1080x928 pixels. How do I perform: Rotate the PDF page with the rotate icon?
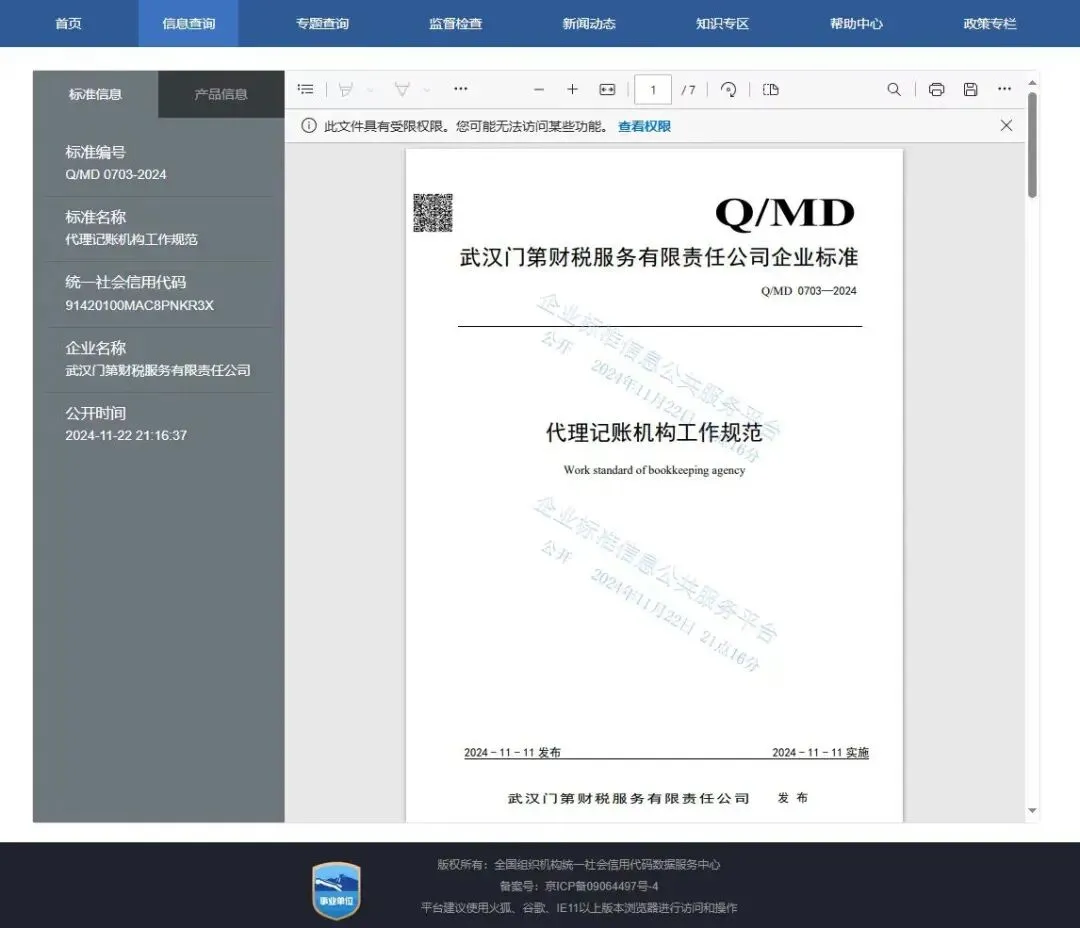[728, 90]
